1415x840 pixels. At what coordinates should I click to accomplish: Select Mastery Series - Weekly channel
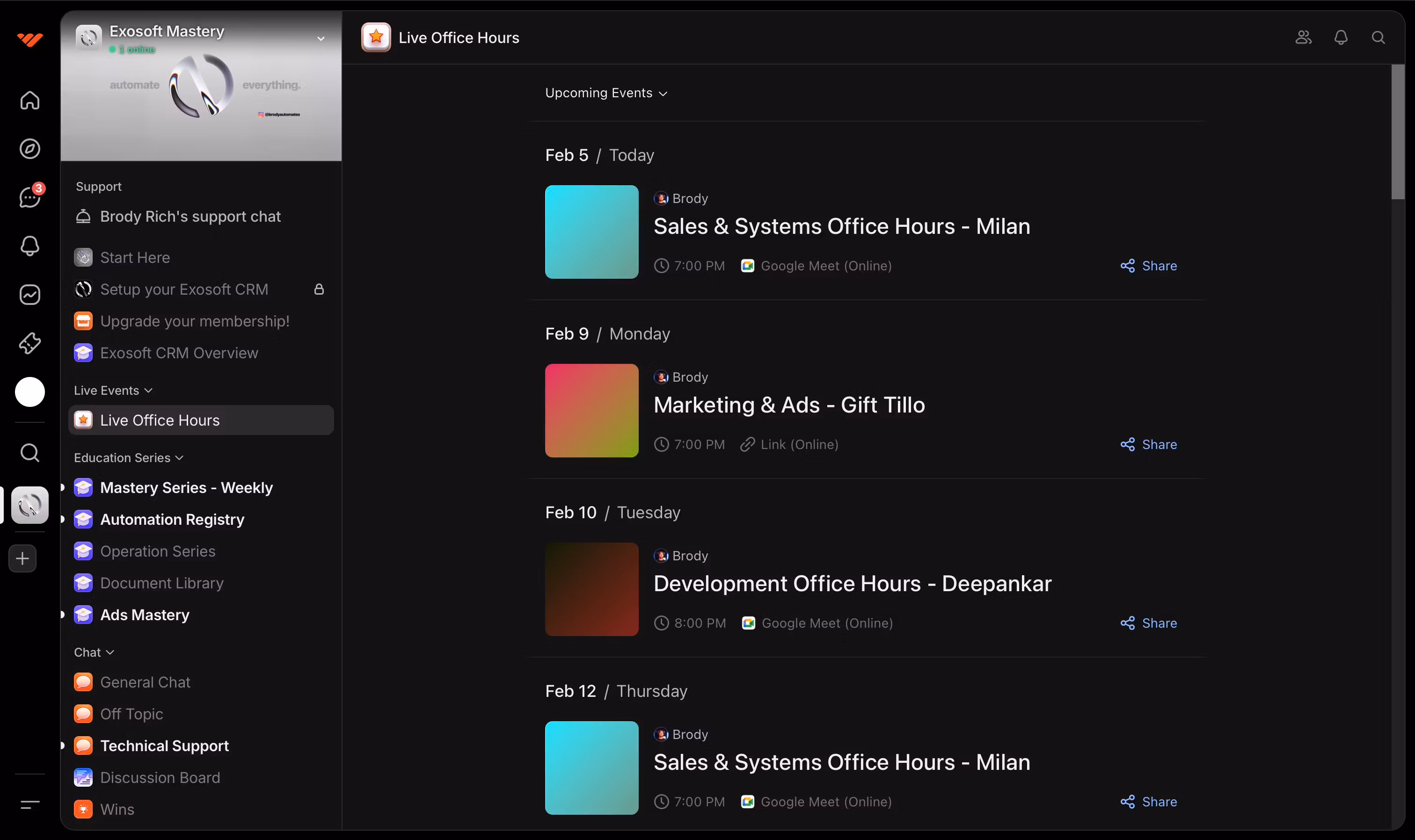pyautogui.click(x=186, y=487)
